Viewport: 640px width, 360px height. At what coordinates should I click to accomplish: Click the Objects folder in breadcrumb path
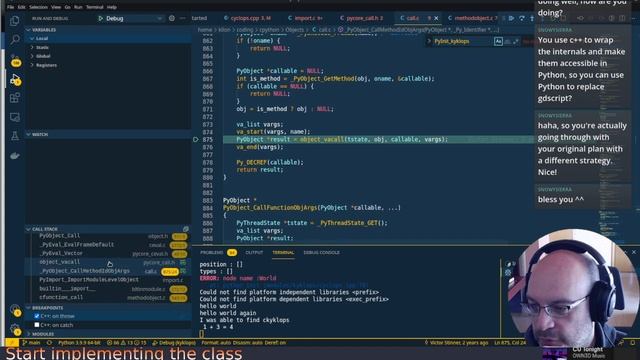tap(294, 30)
